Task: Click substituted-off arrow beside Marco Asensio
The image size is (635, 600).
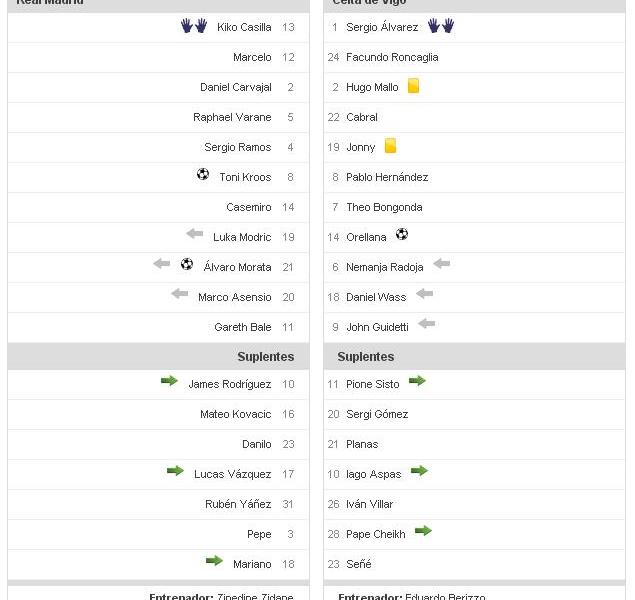Action: tap(180, 294)
